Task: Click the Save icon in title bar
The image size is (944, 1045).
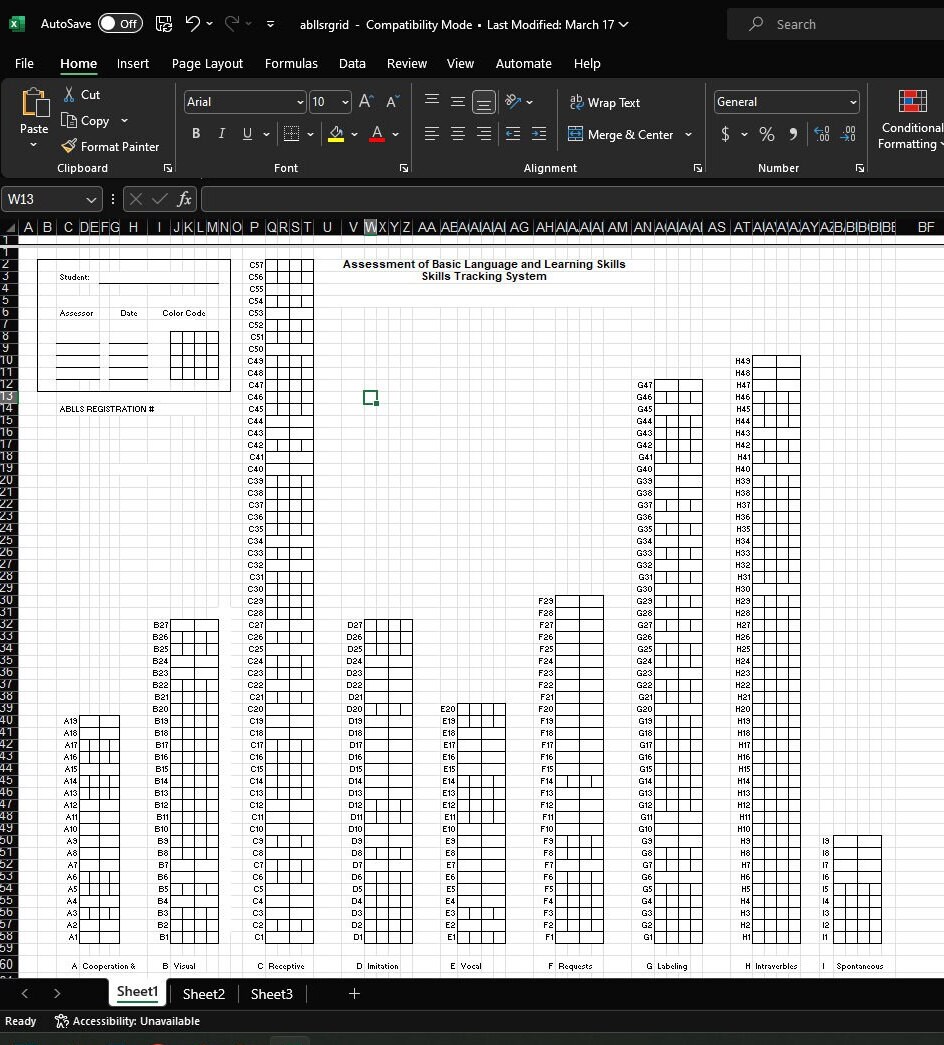Action: [163, 24]
